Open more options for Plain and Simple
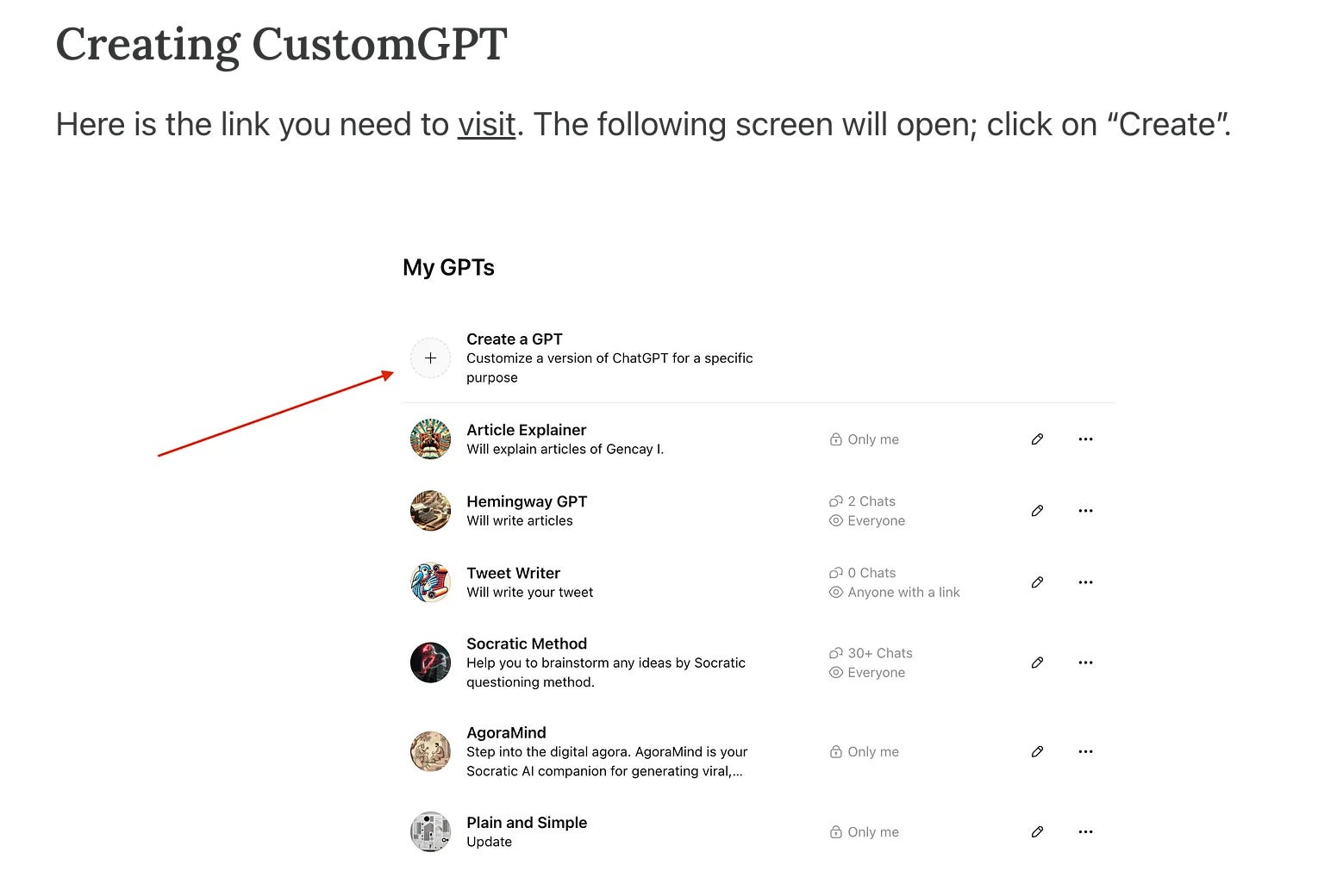The image size is (1343, 896). (1085, 831)
